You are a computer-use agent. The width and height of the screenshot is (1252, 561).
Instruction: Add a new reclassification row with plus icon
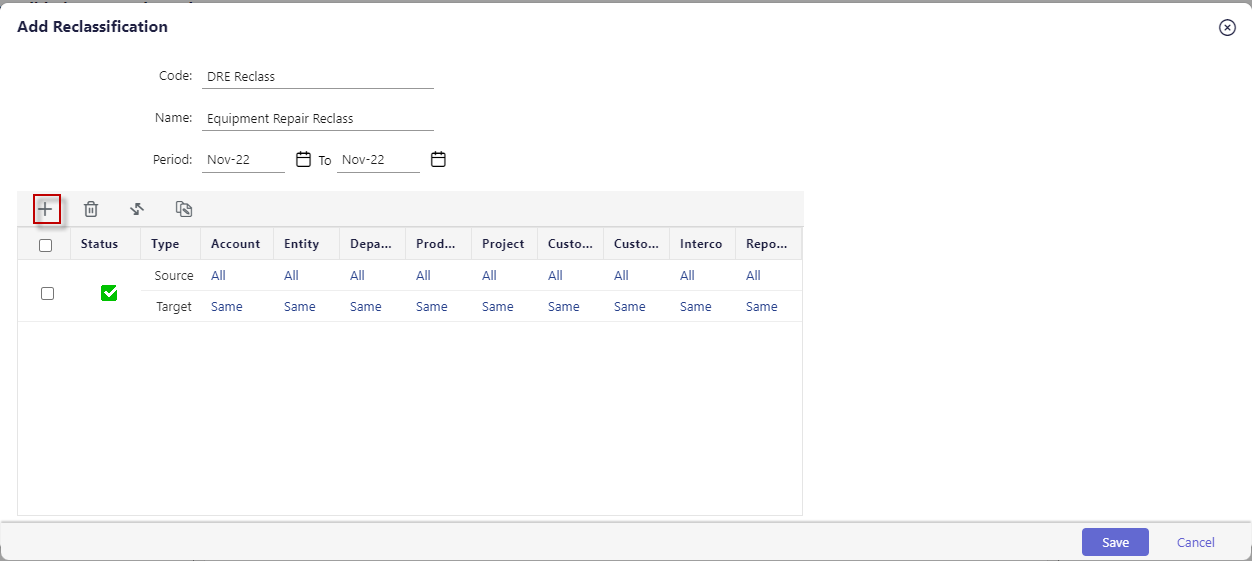(46, 209)
